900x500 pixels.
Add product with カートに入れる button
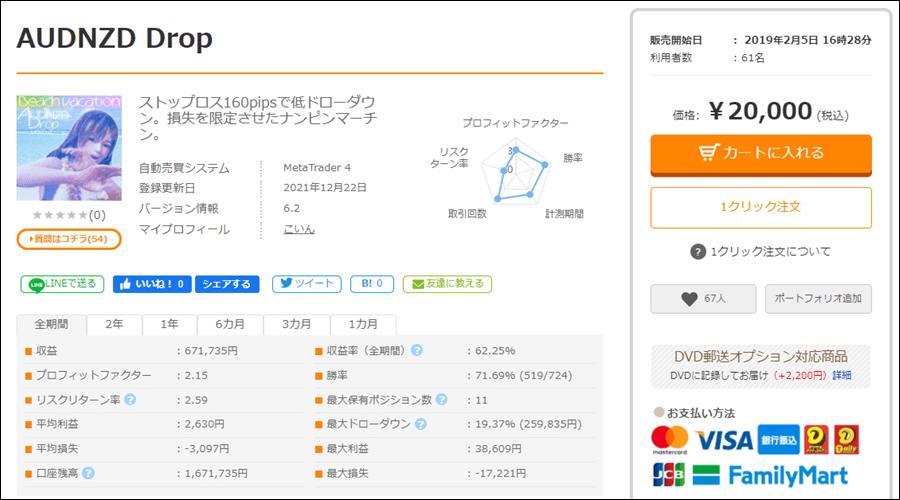(x=760, y=153)
